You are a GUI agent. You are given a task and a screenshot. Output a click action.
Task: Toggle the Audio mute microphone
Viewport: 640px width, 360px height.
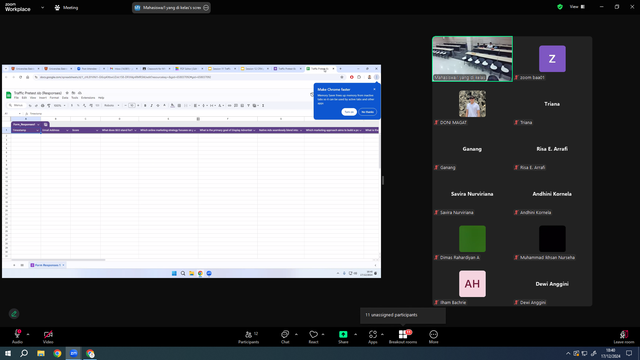tap(17, 337)
